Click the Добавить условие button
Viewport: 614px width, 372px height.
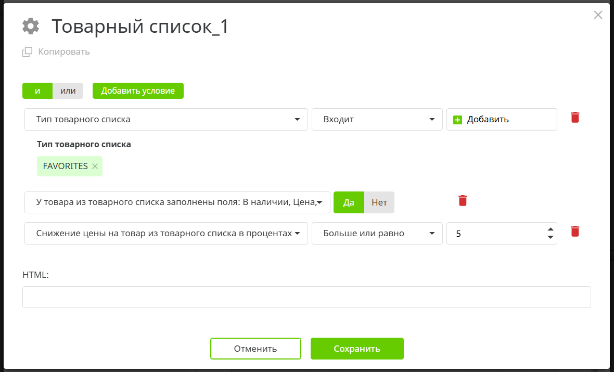[x=138, y=91]
